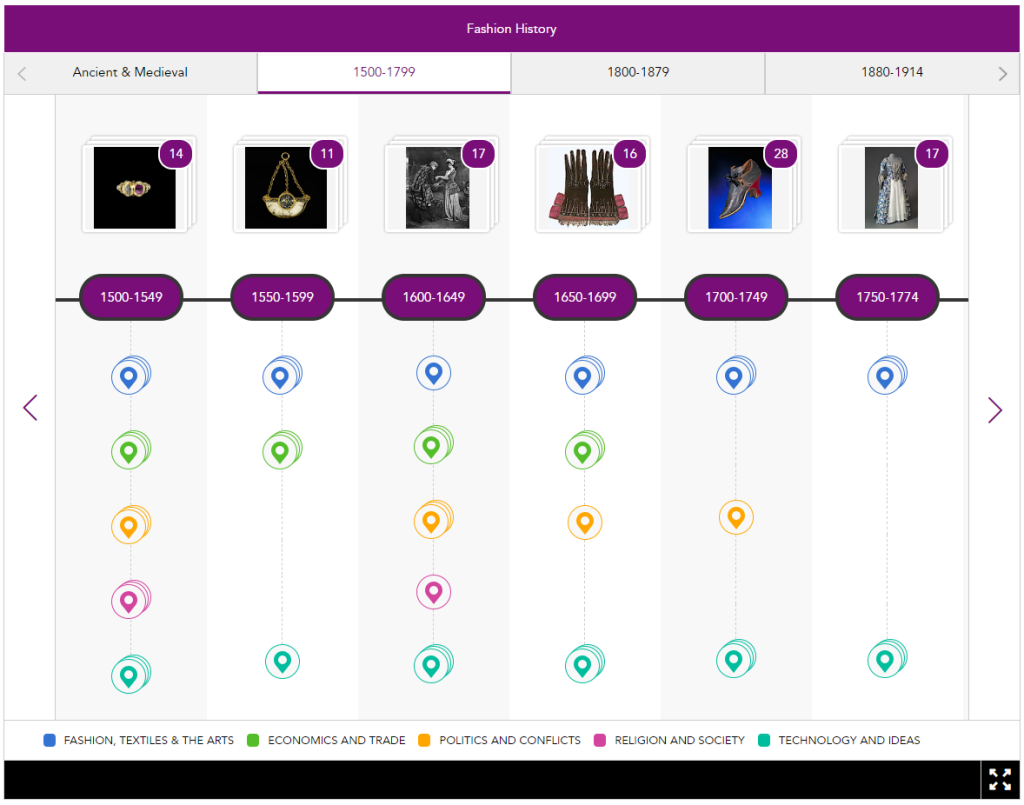Click teal Technology pin under 1750-1774
Image resolution: width=1024 pixels, height=805 pixels.
coord(884,660)
